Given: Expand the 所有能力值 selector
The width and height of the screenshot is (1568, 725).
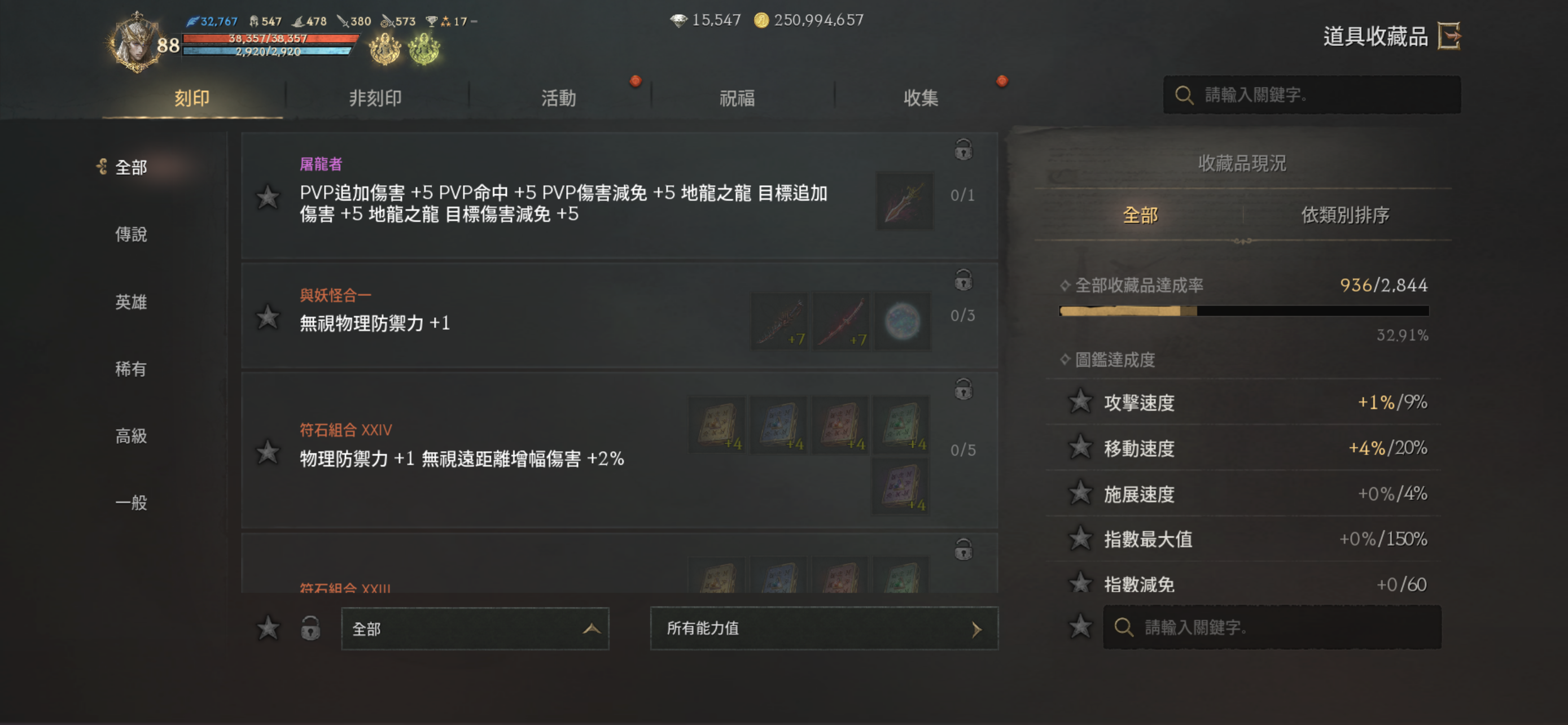Looking at the screenshot, I should pyautogui.click(x=824, y=628).
